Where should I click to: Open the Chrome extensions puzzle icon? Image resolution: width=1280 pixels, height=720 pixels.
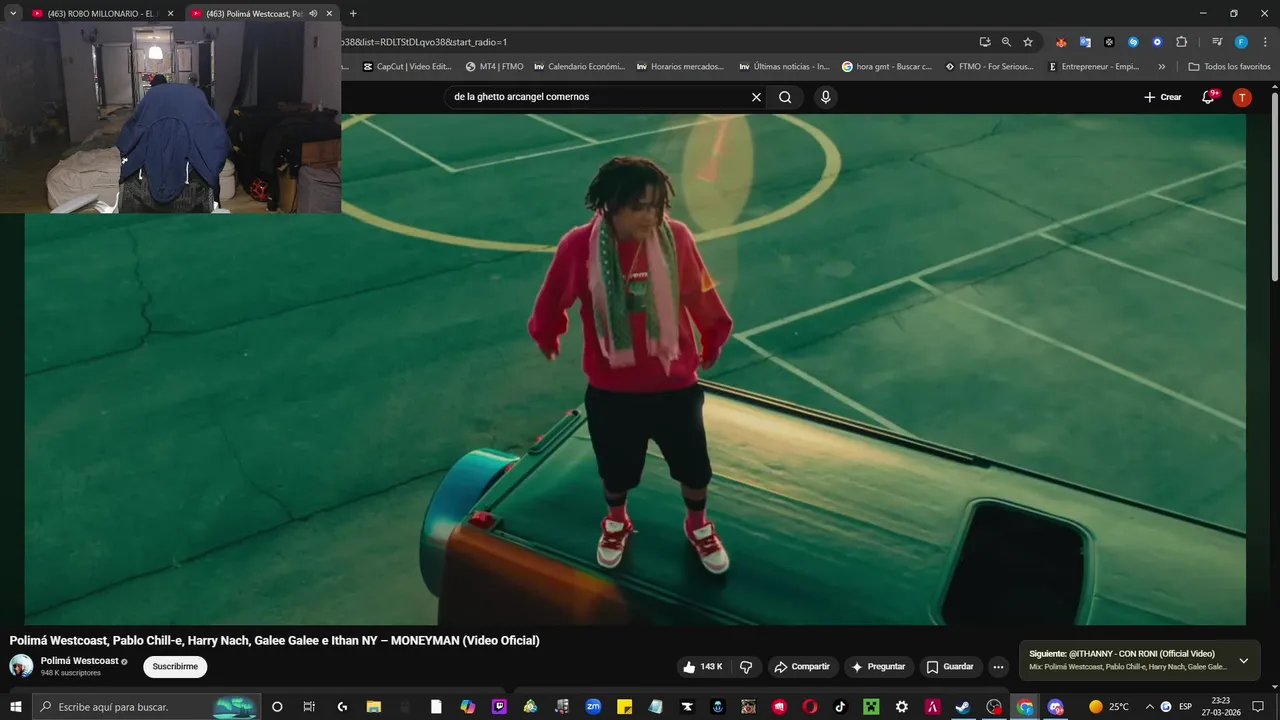[x=1181, y=42]
